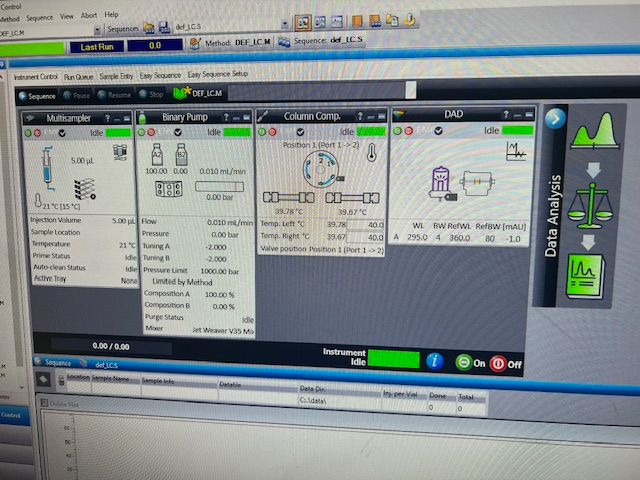Open the def_LC.S sequence dropdown arrow
Viewport: 640px width, 480px height.
(x=285, y=24)
